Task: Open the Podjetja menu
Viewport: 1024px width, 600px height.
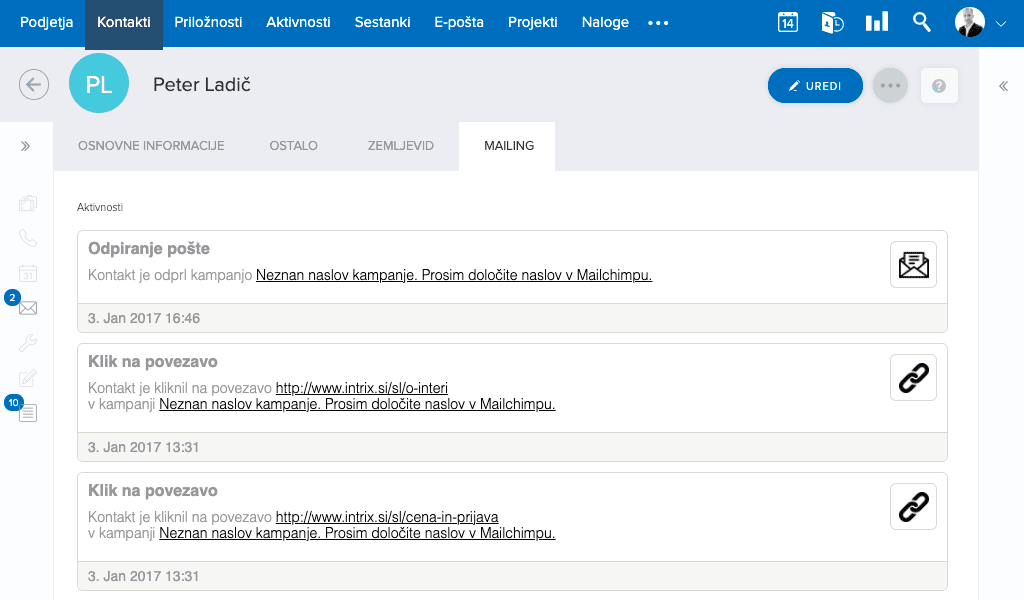Action: click(46, 22)
